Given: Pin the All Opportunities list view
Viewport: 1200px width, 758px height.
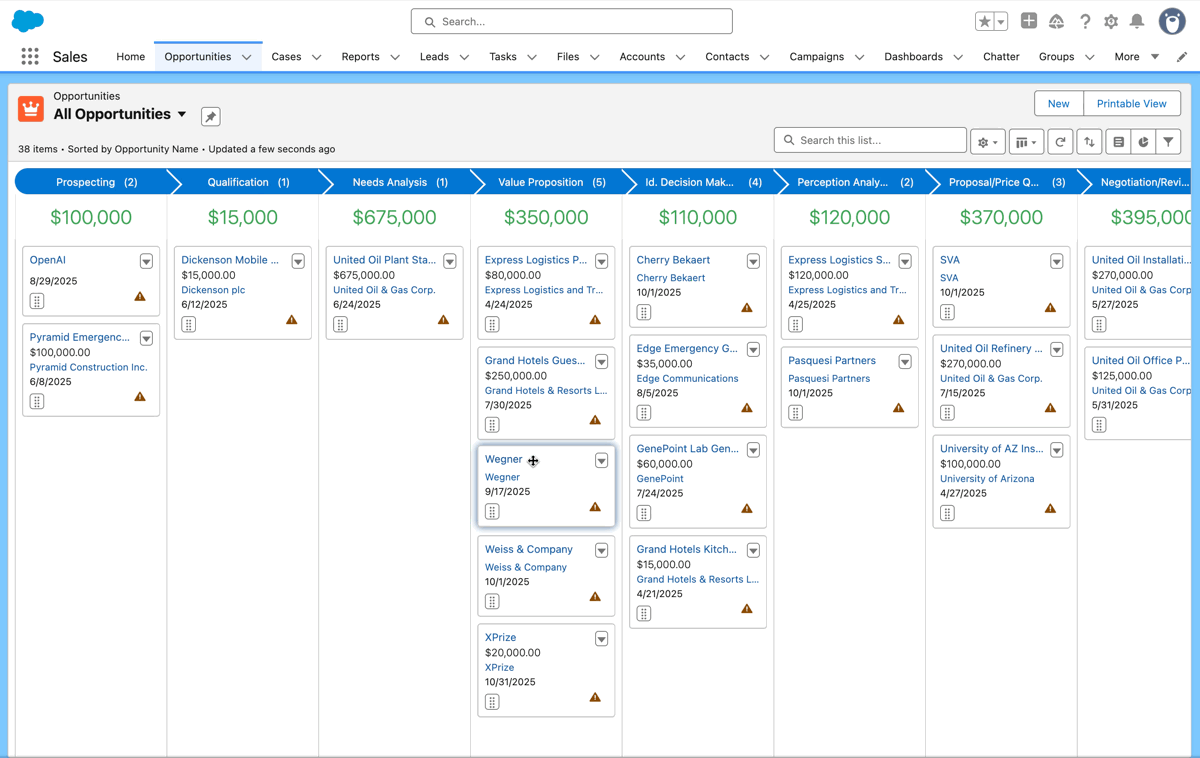Looking at the screenshot, I should pos(210,117).
